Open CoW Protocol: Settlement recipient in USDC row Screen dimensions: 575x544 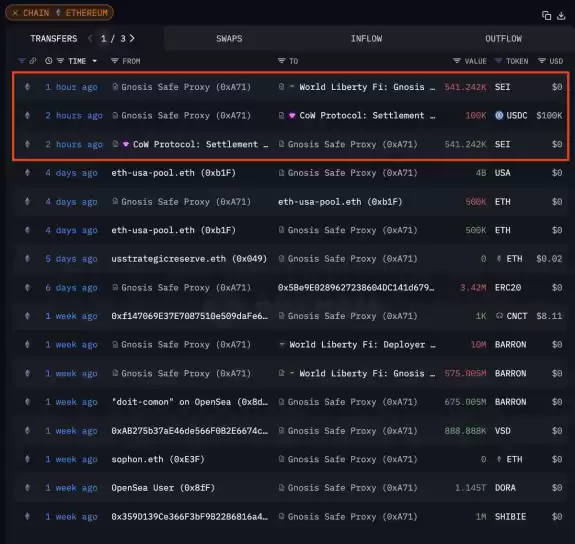[x=367, y=116]
